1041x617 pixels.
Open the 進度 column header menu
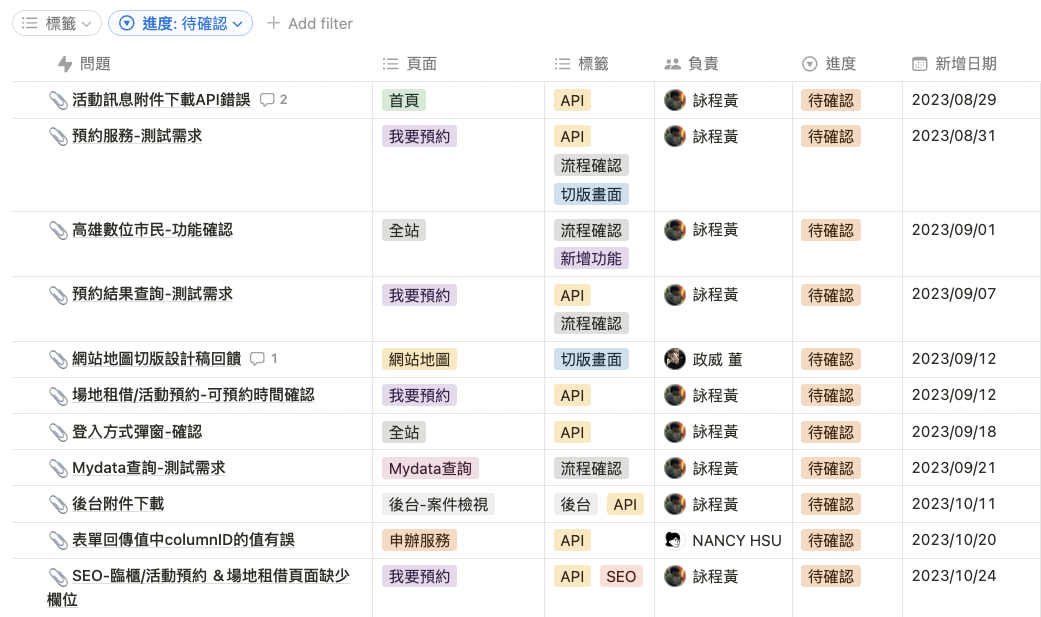tap(840, 64)
